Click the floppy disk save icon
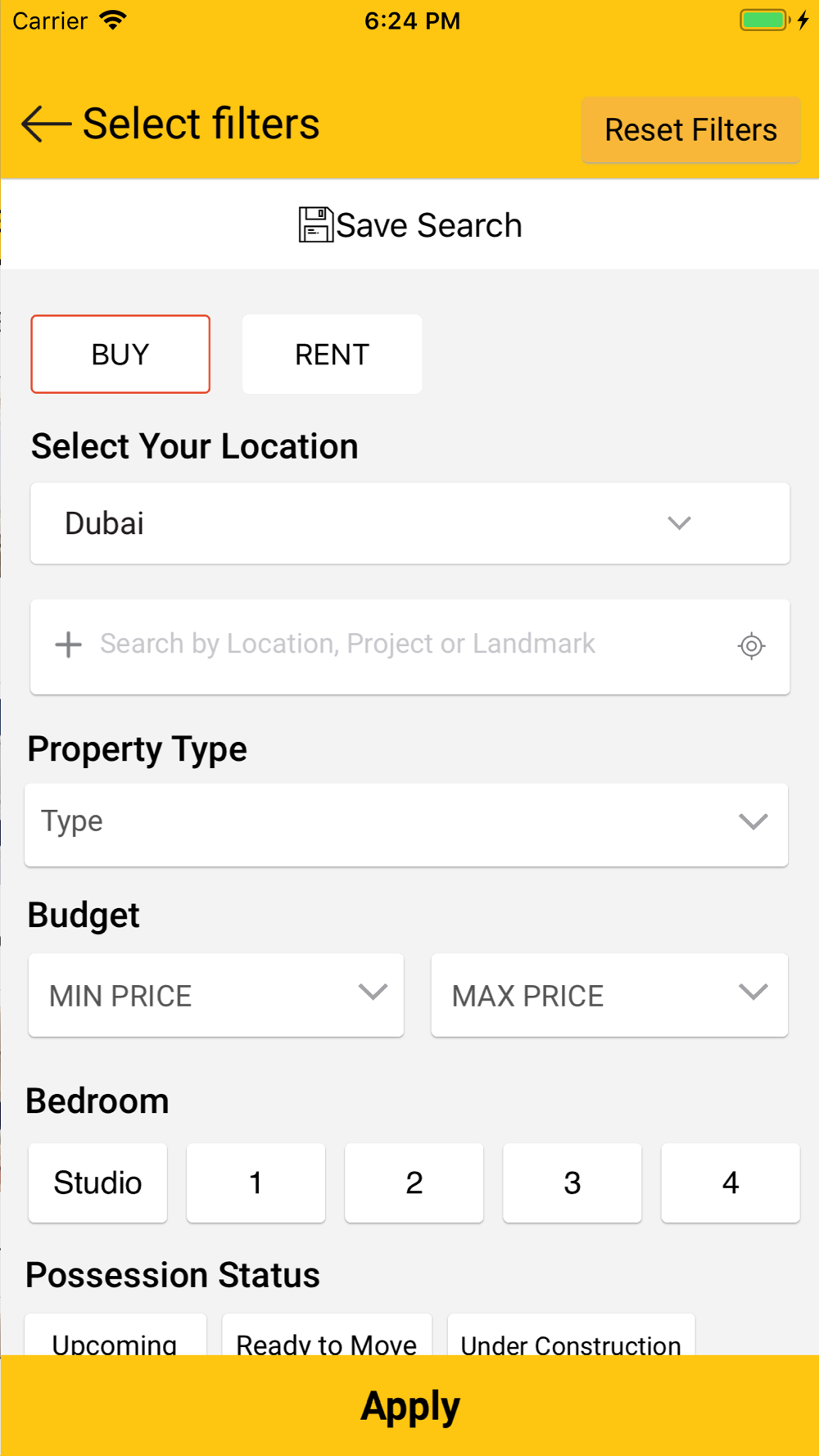The height and width of the screenshot is (1456, 819). coord(315,224)
